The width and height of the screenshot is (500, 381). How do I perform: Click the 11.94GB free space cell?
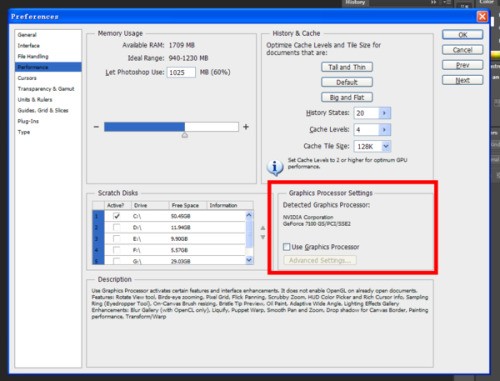coord(180,227)
